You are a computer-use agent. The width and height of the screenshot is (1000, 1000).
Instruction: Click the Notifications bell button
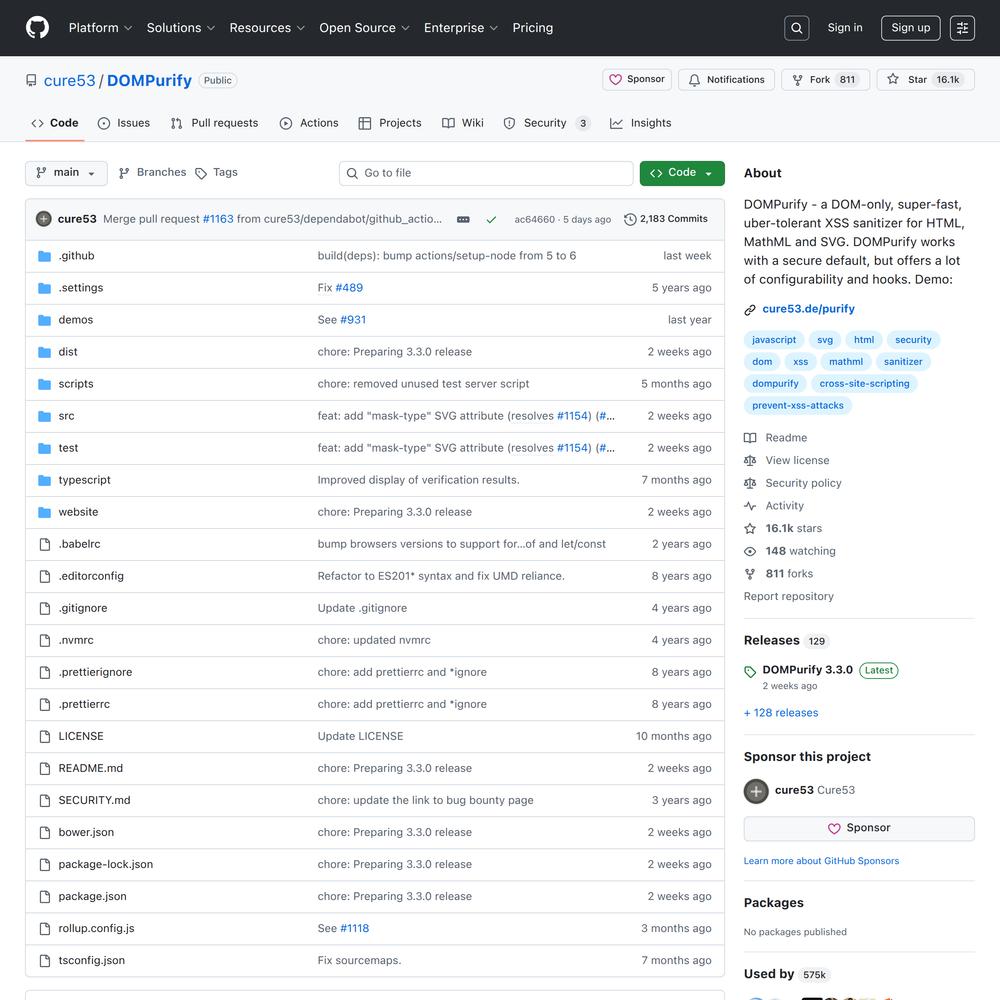(x=726, y=80)
